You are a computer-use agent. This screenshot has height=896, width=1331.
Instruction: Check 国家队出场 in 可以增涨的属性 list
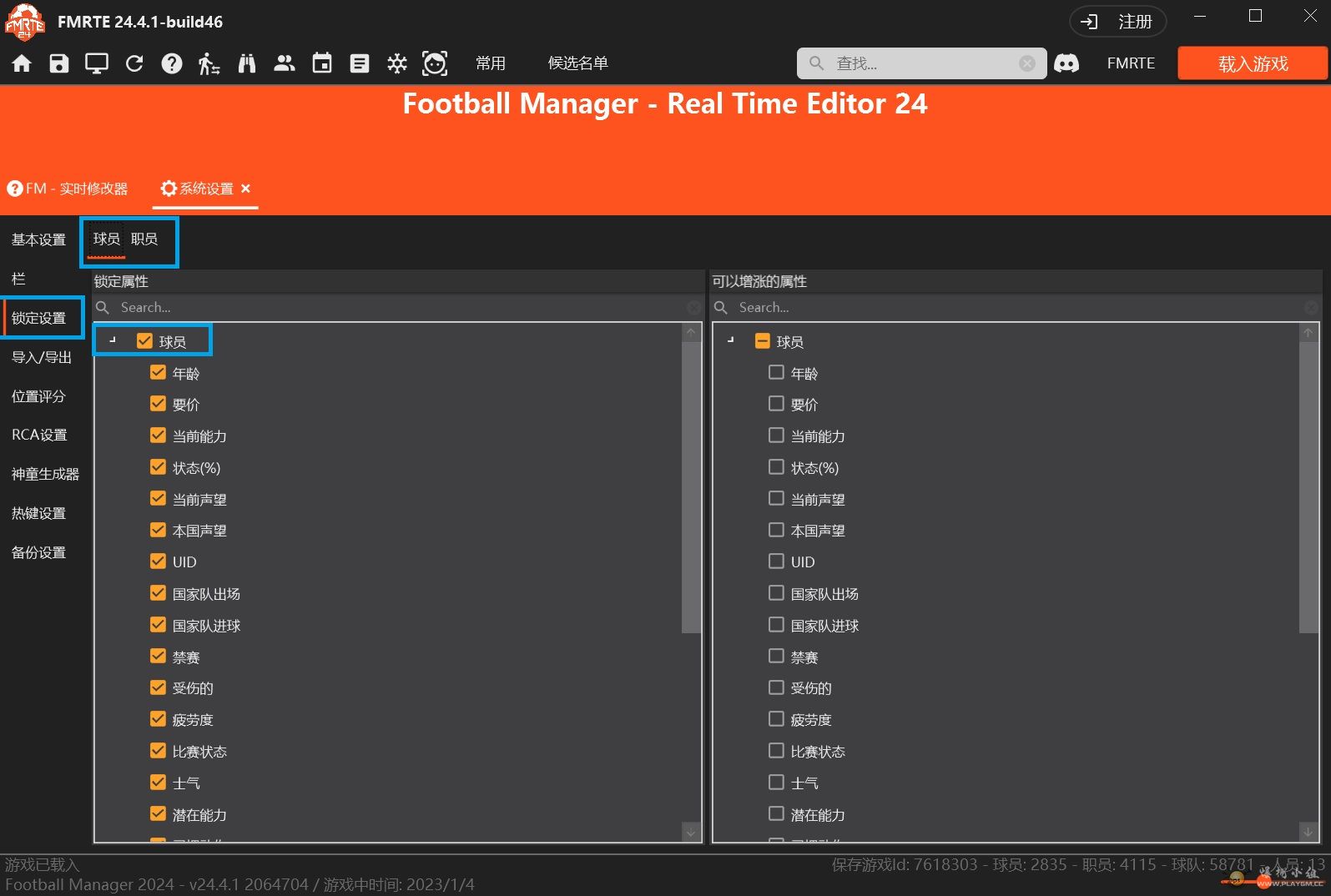(776, 593)
